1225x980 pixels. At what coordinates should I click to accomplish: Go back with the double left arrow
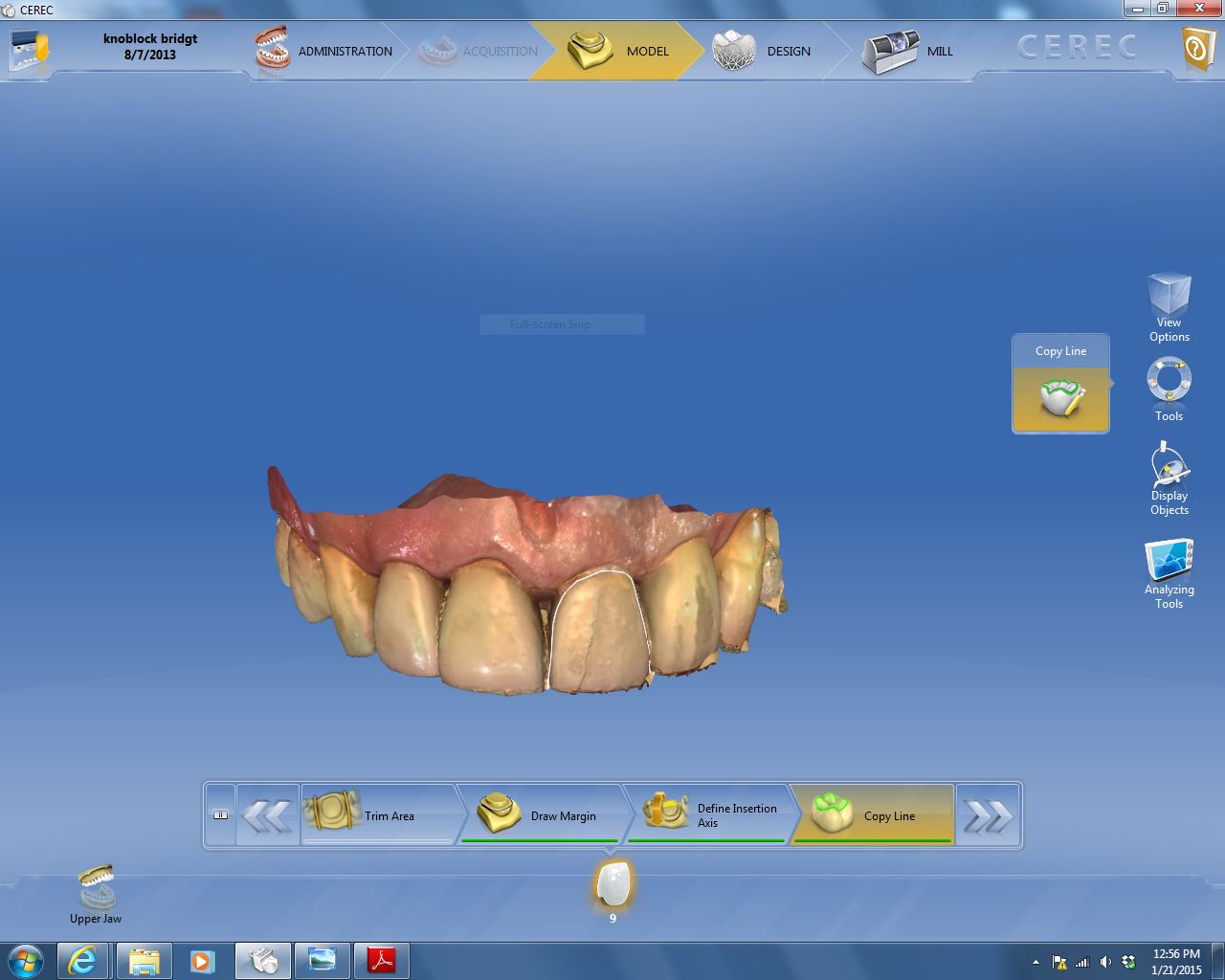pyautogui.click(x=267, y=815)
